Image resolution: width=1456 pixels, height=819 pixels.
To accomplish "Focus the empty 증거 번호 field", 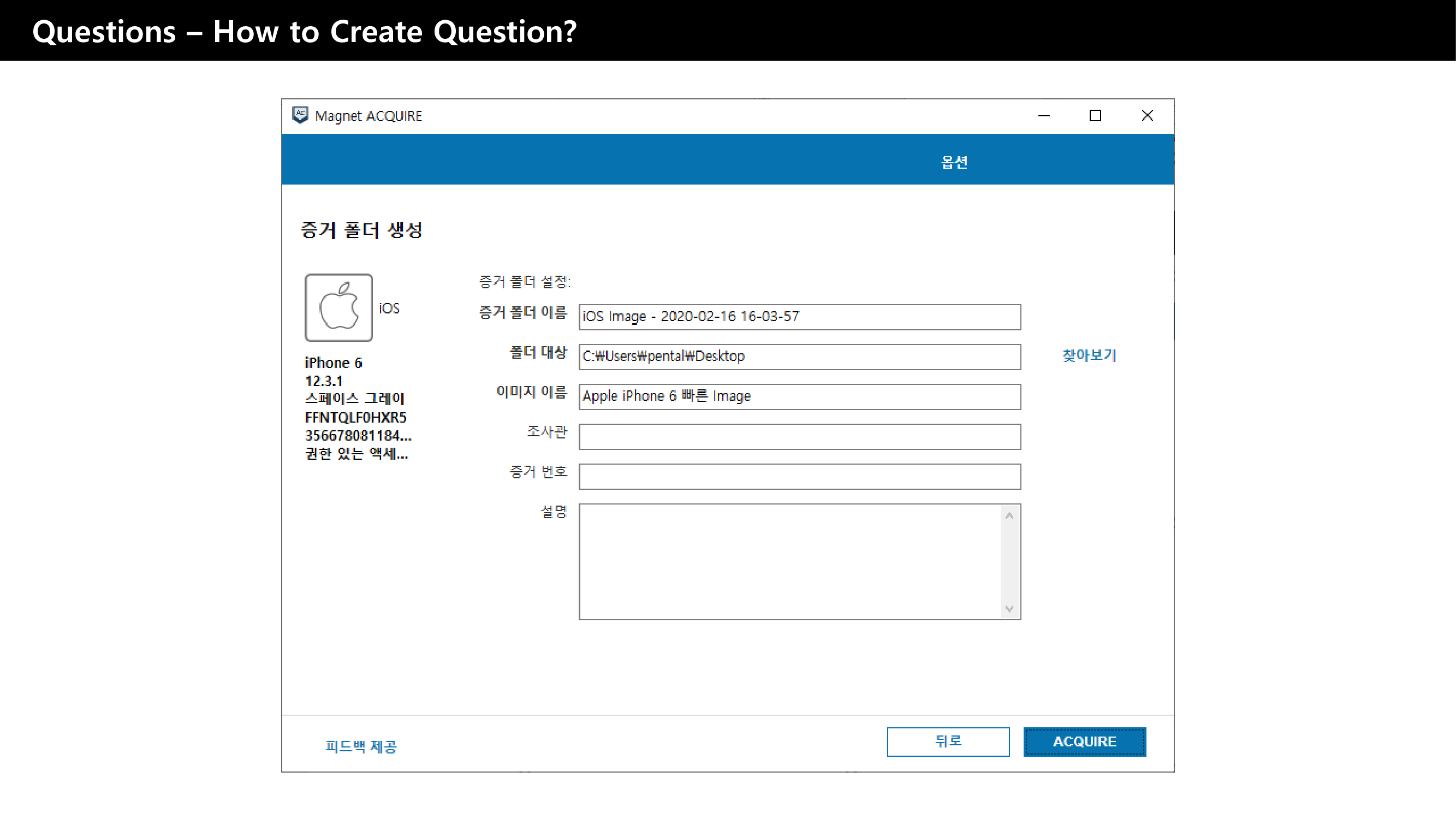I will [x=799, y=477].
